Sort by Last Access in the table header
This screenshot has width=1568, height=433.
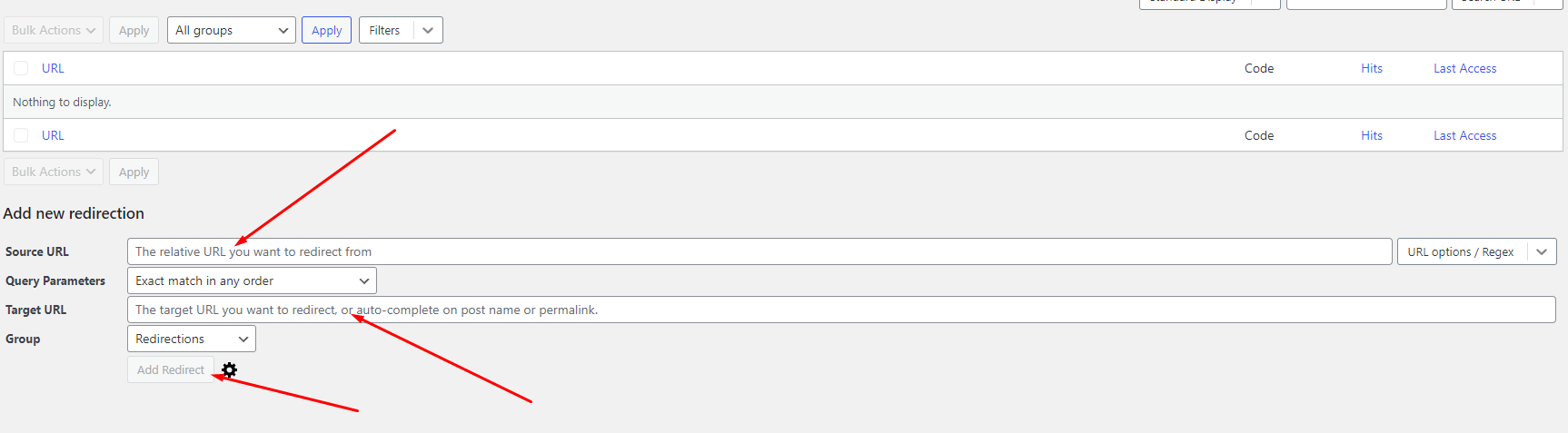1464,68
